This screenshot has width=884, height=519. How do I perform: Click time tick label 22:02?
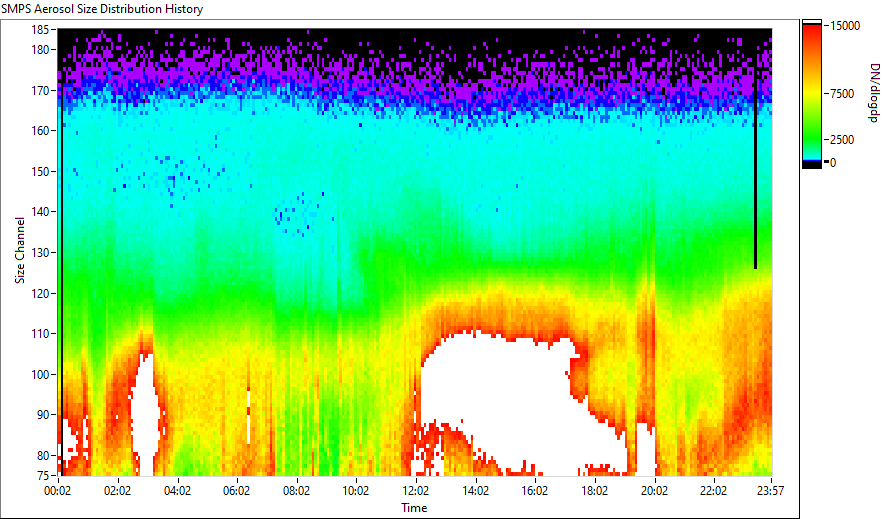(x=713, y=491)
